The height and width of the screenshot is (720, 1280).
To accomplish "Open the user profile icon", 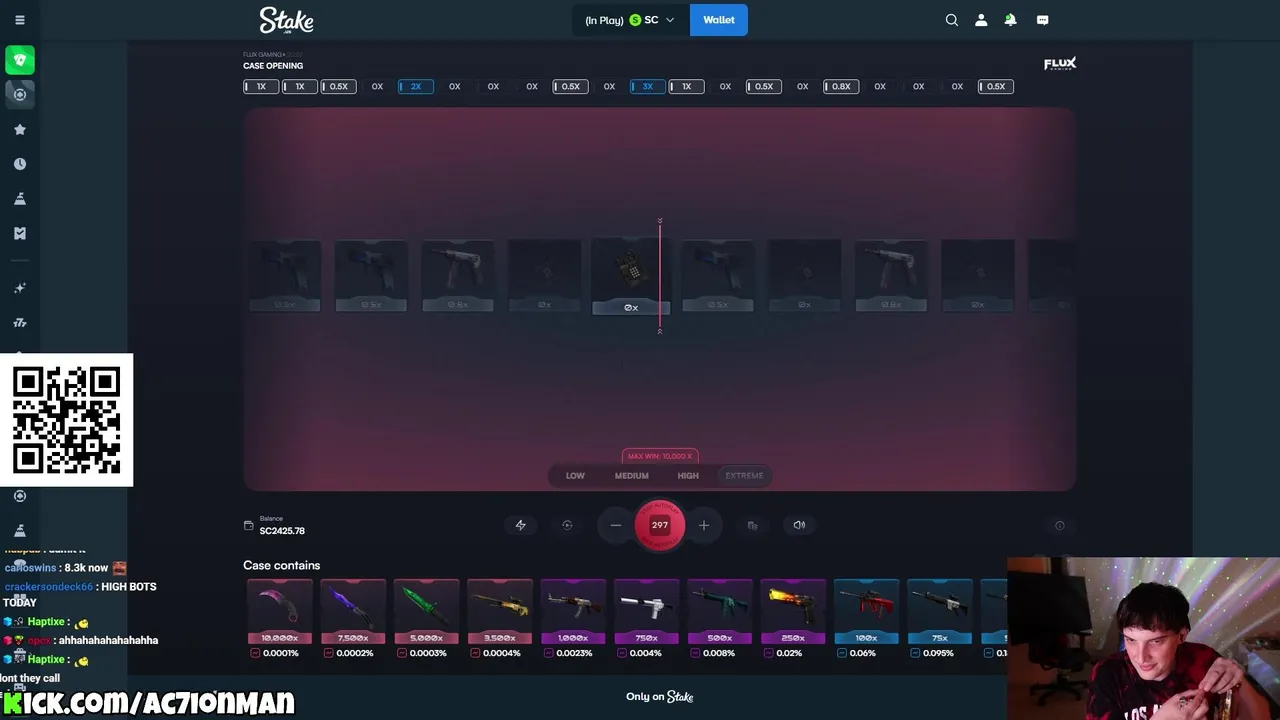I will [981, 20].
